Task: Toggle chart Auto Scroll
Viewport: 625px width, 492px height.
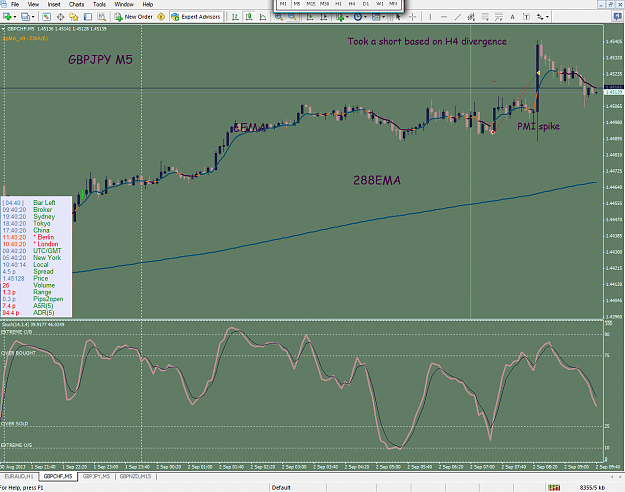Action: pyautogui.click(x=309, y=17)
